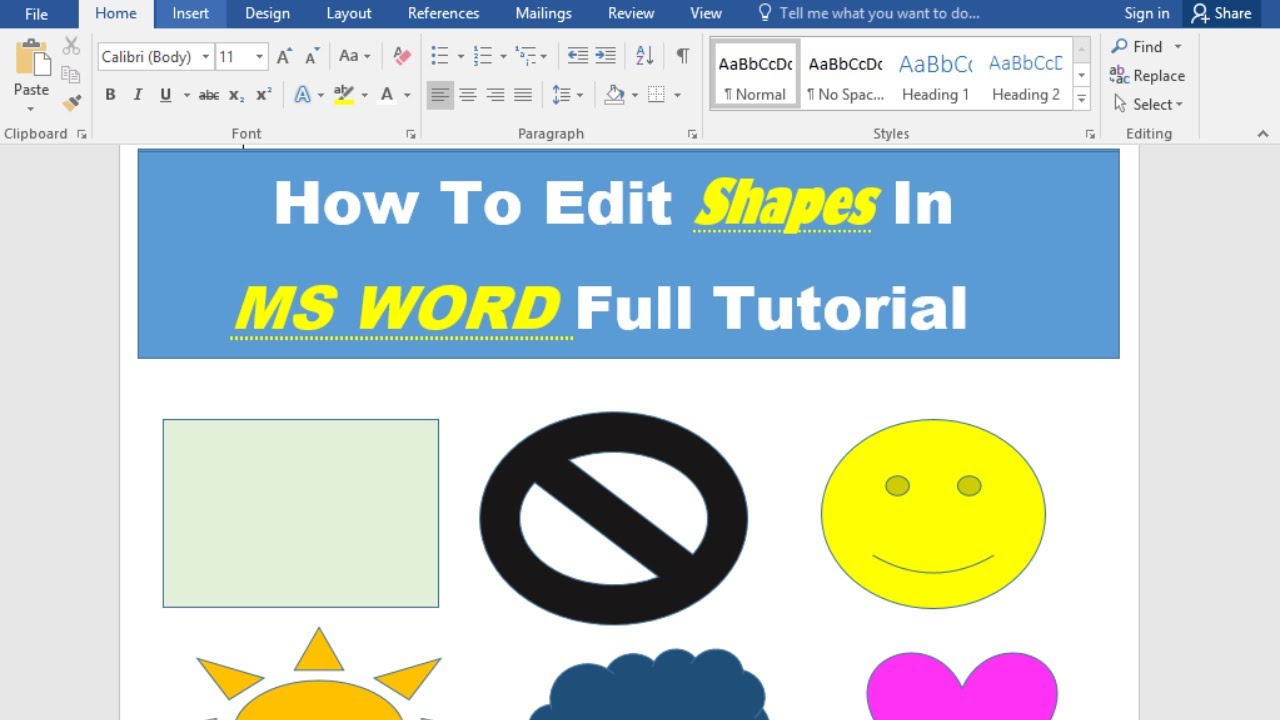This screenshot has width=1280, height=720.
Task: Open the Review tab
Action: click(x=631, y=13)
